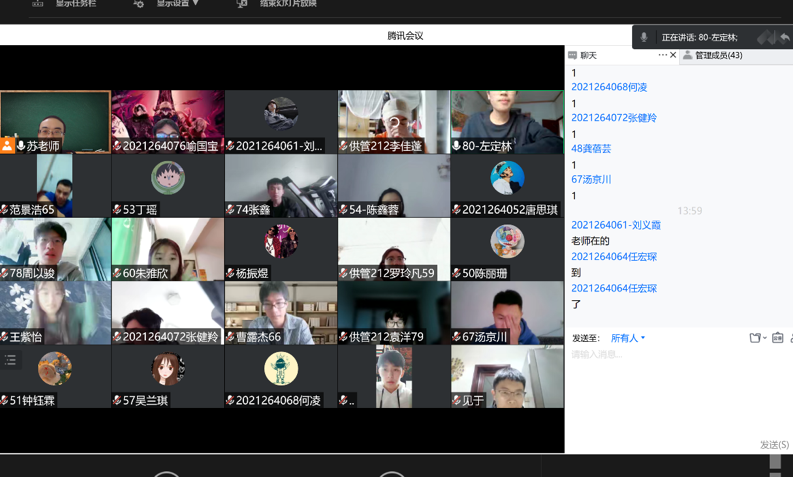Open the chat panel three-dots menu

pos(662,55)
